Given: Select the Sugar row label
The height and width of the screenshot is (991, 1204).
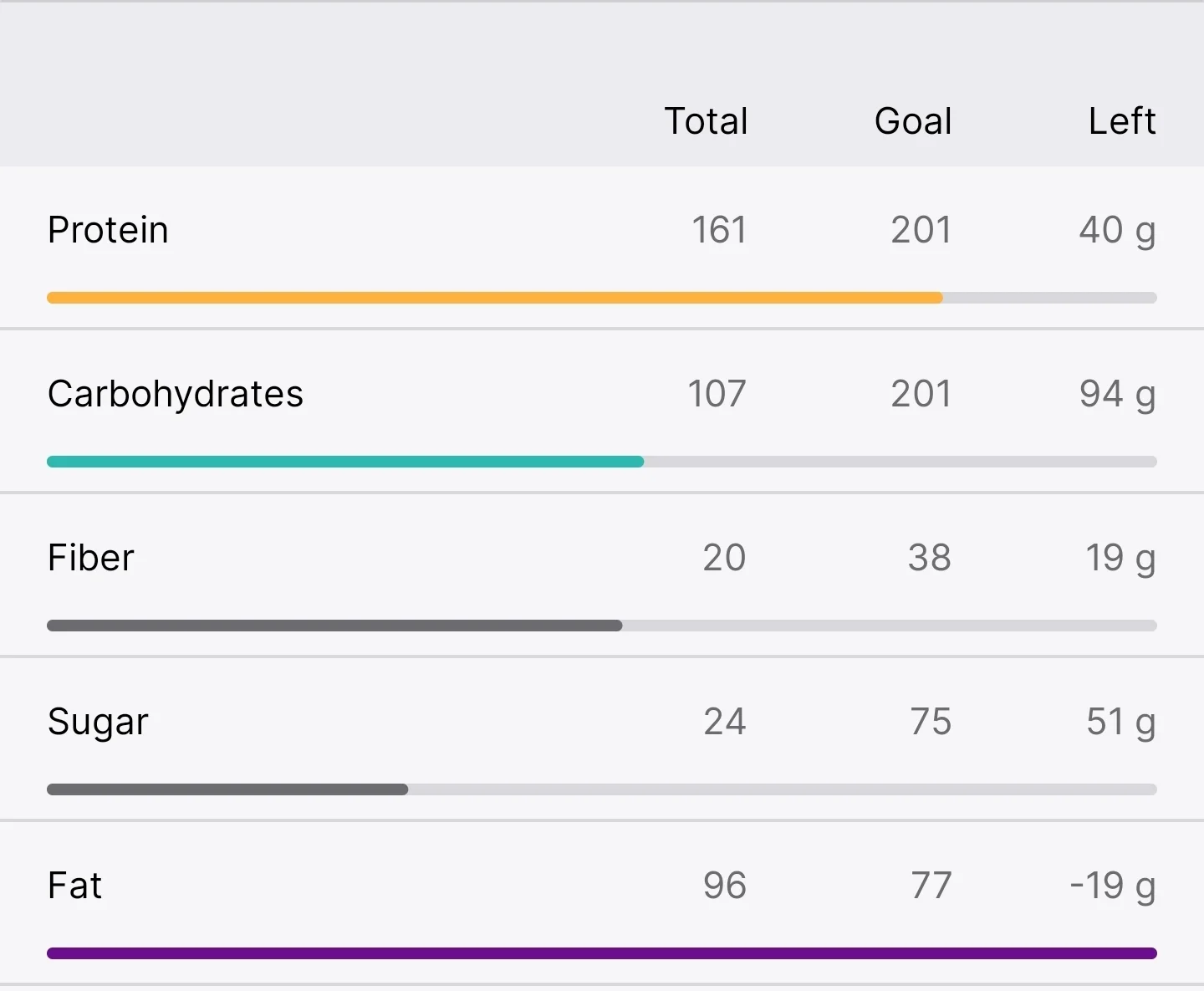Looking at the screenshot, I should click(x=98, y=723).
